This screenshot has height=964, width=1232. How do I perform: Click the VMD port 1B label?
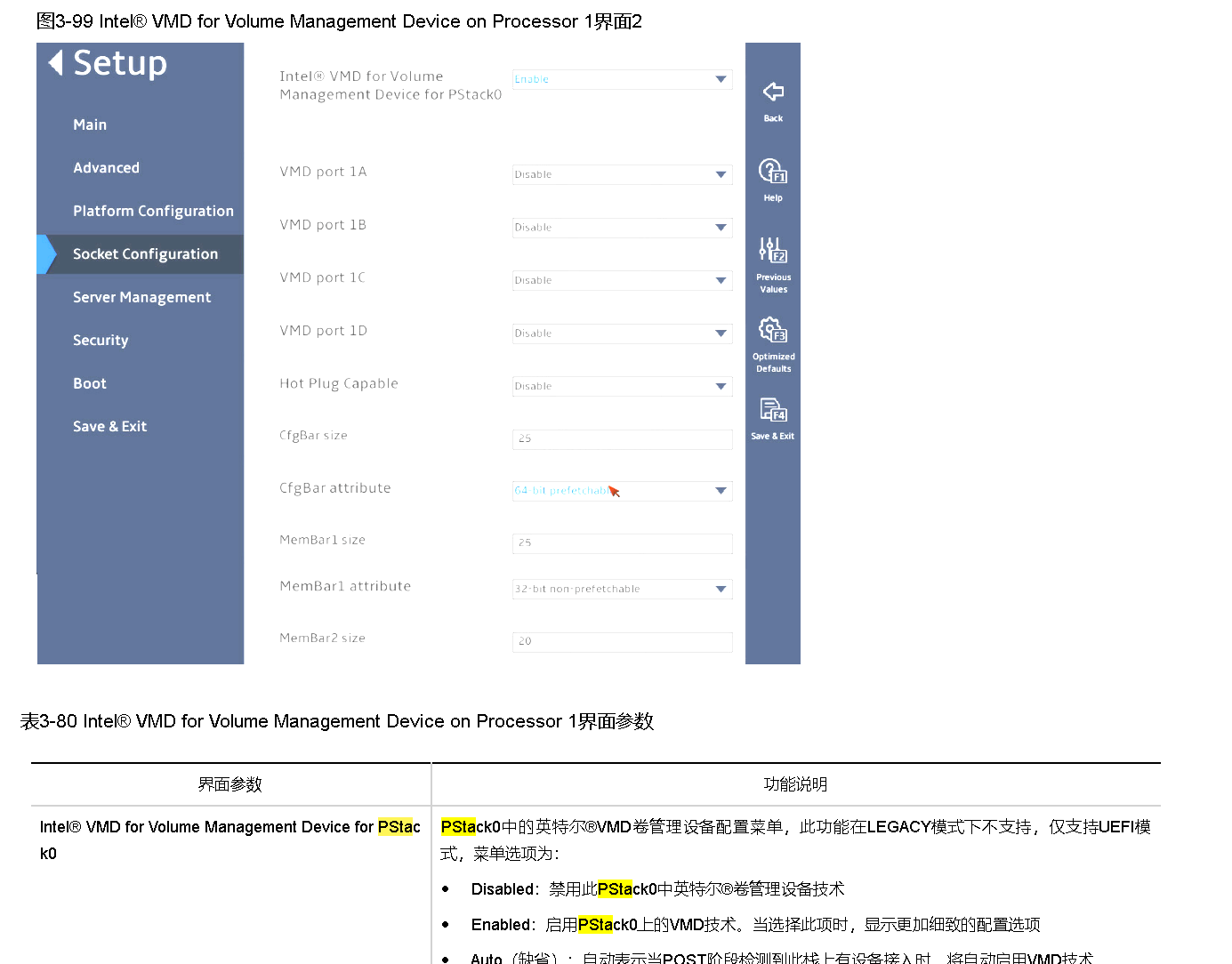(x=323, y=225)
